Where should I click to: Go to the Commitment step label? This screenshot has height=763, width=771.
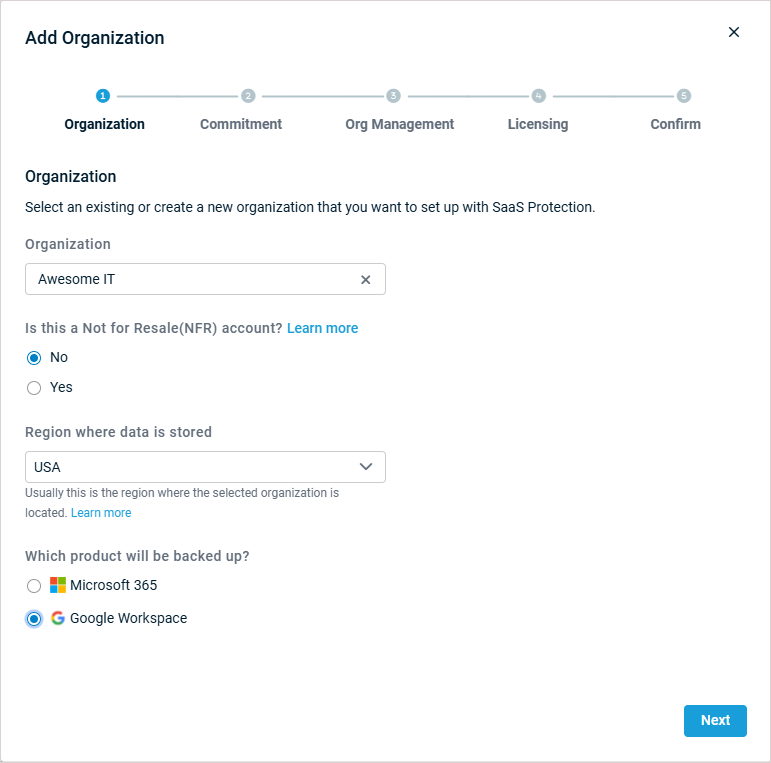(x=241, y=124)
